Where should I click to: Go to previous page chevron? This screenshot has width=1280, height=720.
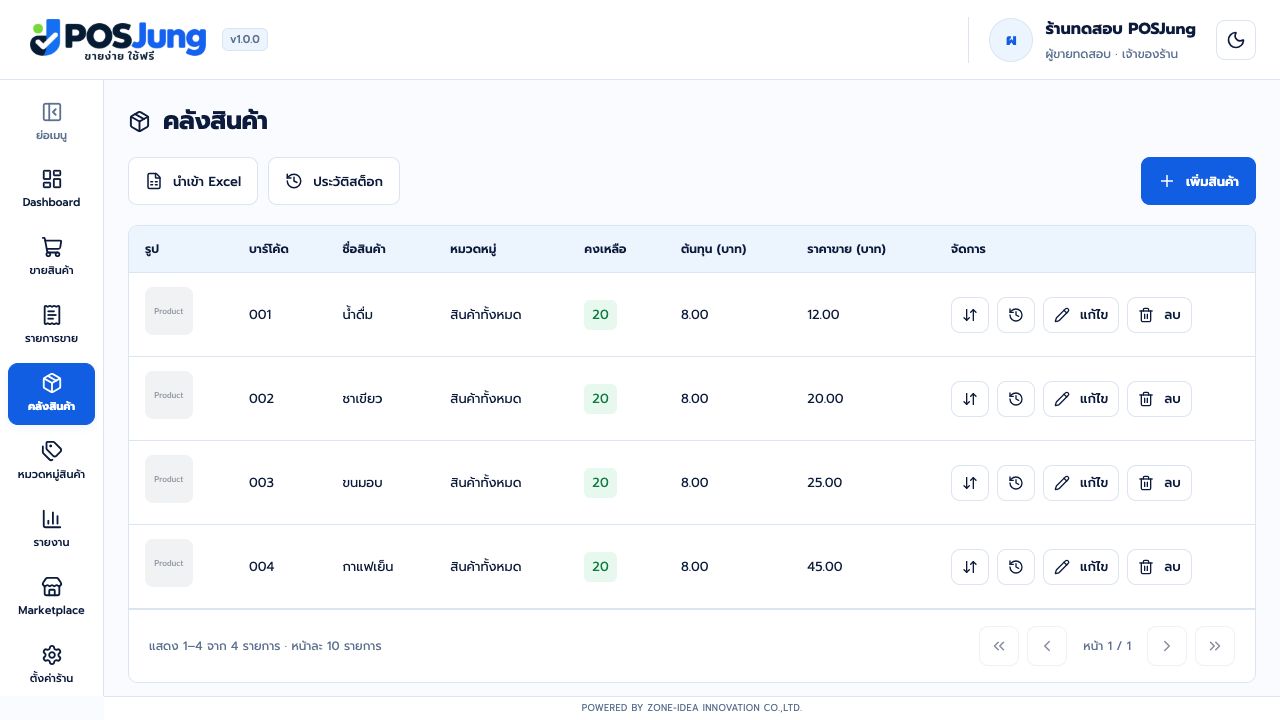1047,646
